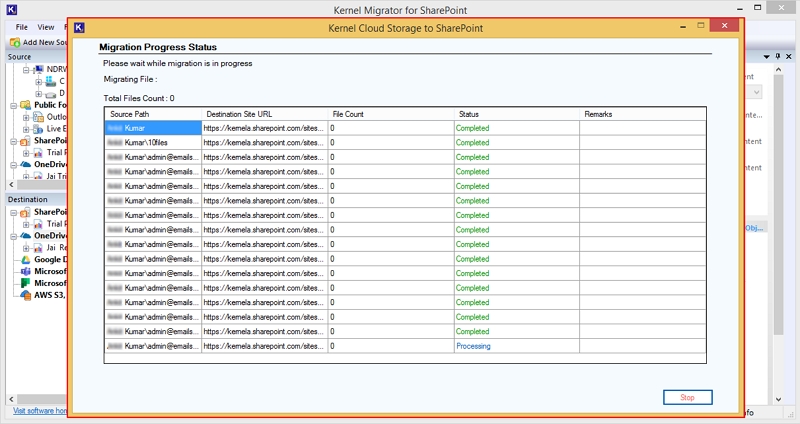
Task: Click the Stop button in migration dialog
Action: 687,397
